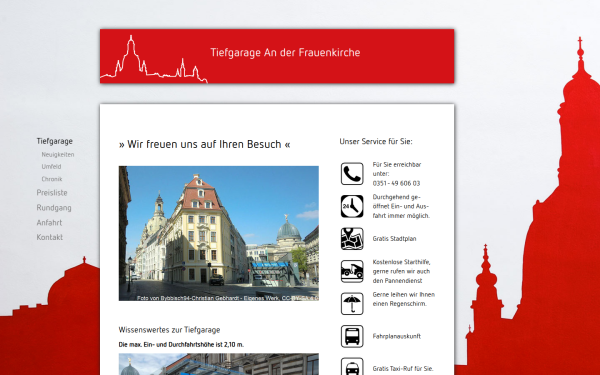Click the Frauenkirche skyline logo in header
Screen dimensions: 600x375
coord(154,59)
